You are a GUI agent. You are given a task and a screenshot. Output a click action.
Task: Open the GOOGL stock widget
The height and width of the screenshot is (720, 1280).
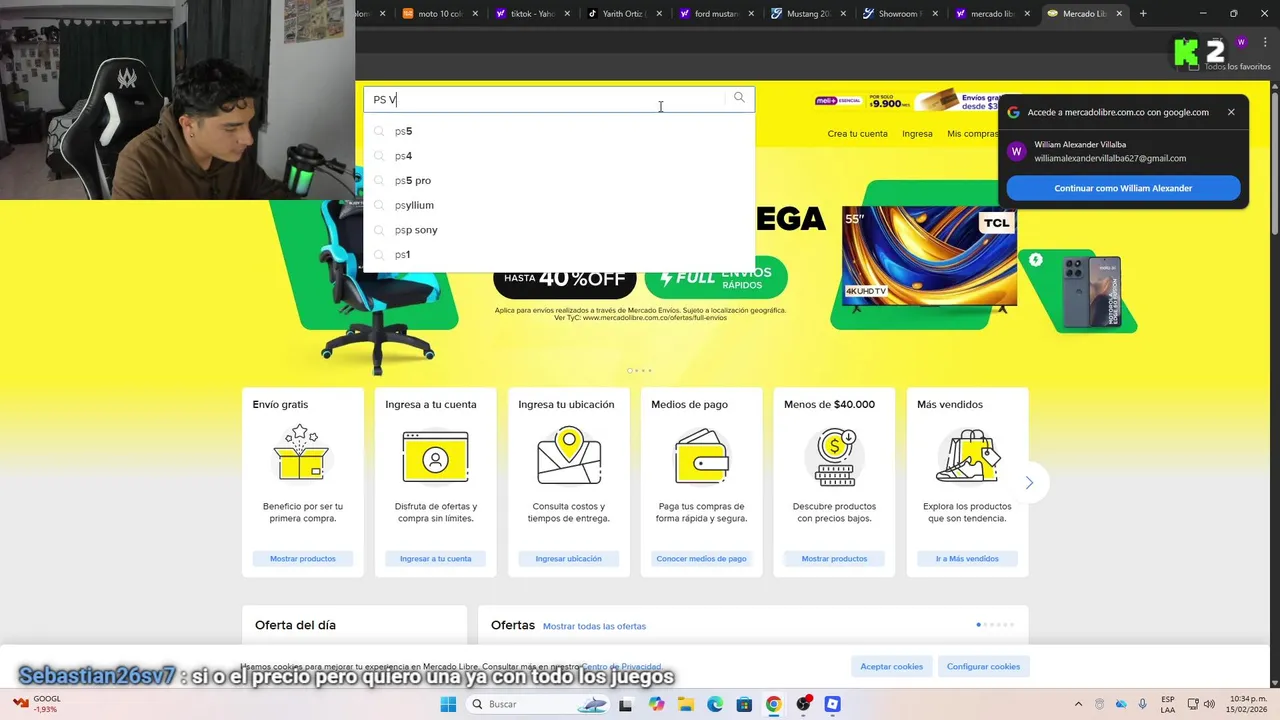37,704
